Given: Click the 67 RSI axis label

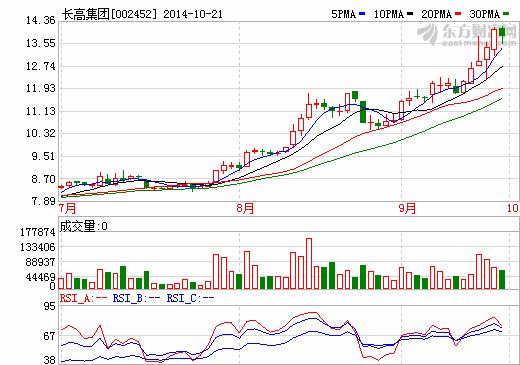Looking at the screenshot, I should (50, 336).
